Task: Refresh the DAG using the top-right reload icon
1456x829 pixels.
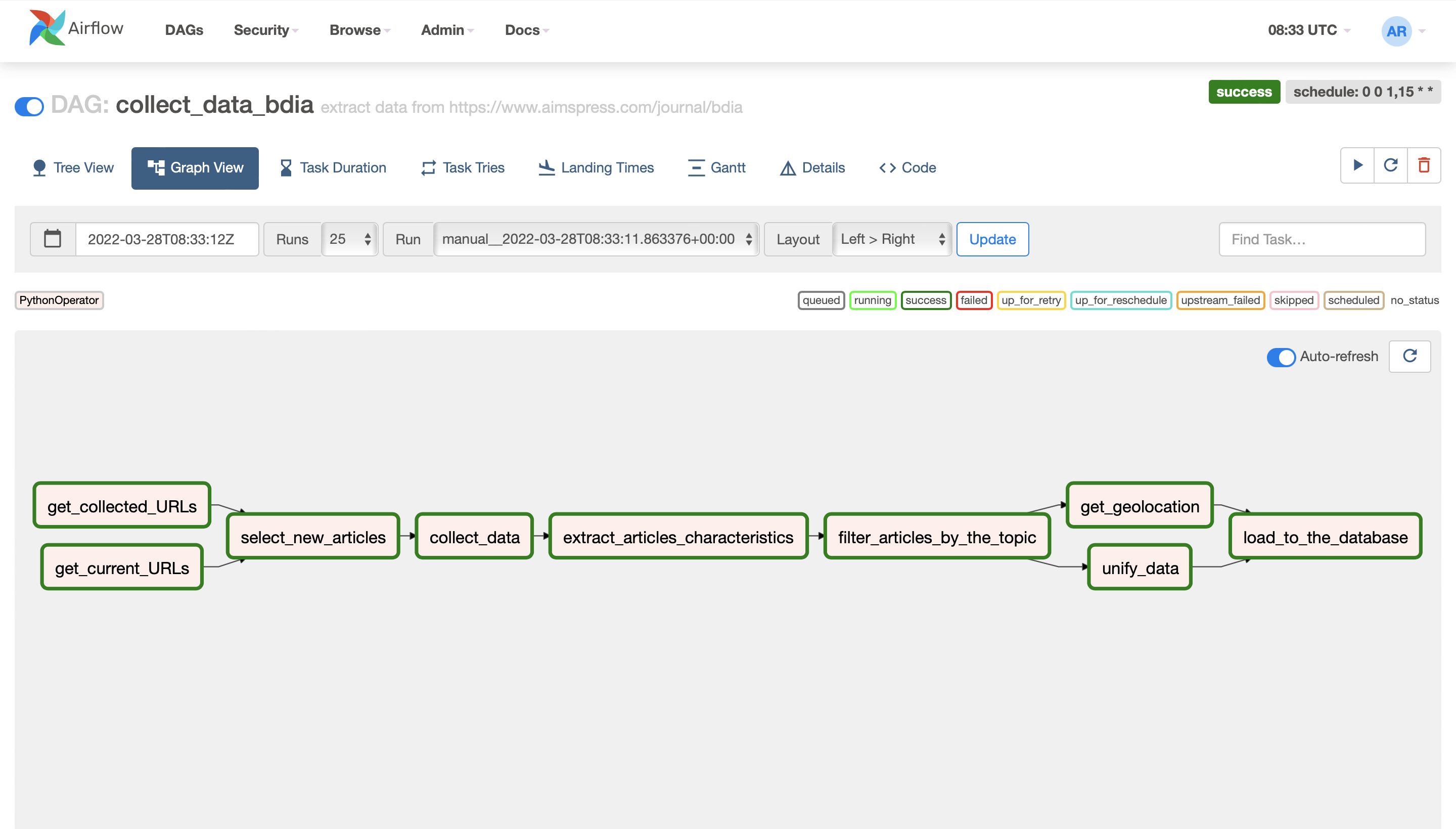Action: pyautogui.click(x=1391, y=166)
